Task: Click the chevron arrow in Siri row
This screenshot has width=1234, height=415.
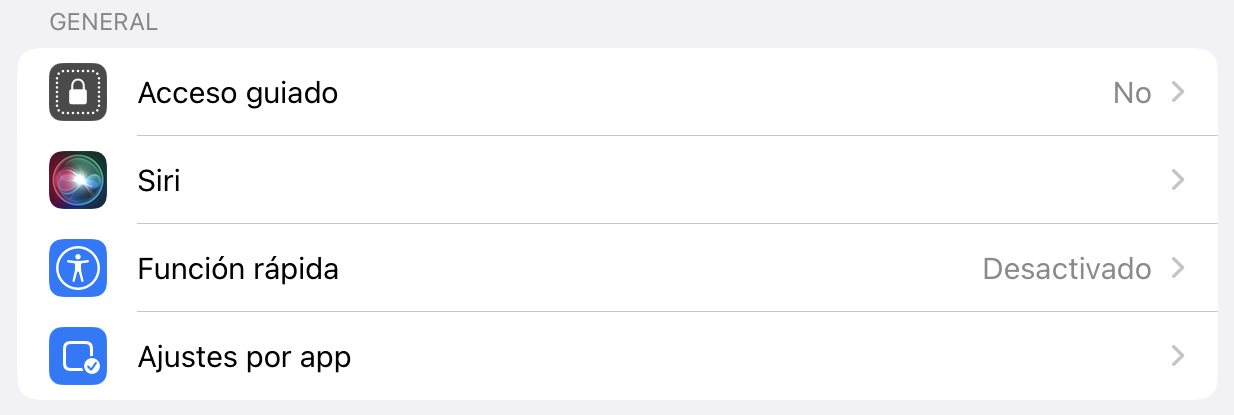Action: point(1178,181)
